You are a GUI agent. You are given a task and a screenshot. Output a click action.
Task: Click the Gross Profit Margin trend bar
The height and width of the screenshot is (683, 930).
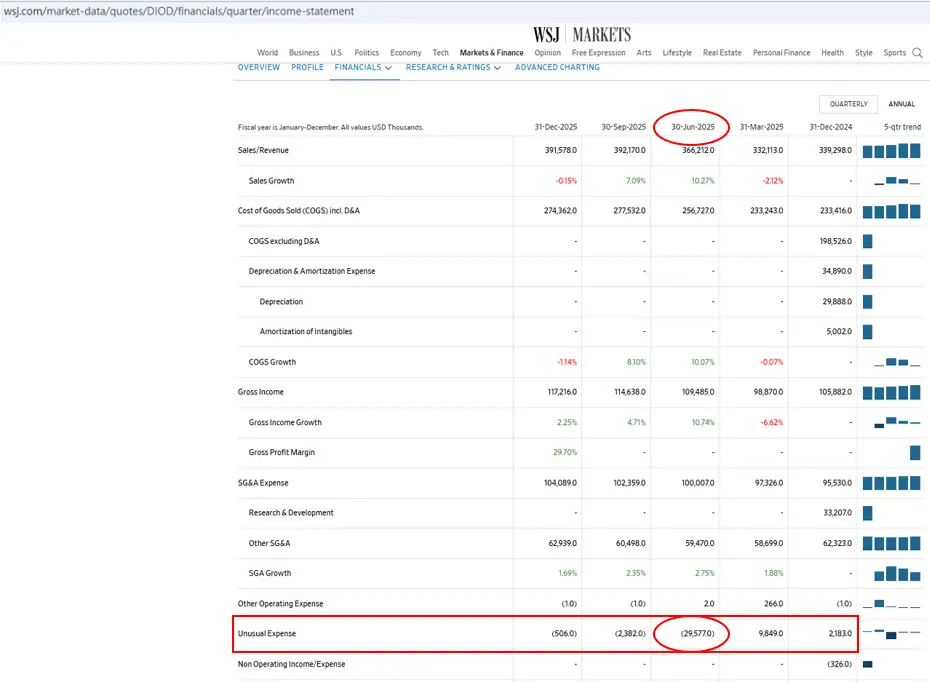coord(915,452)
